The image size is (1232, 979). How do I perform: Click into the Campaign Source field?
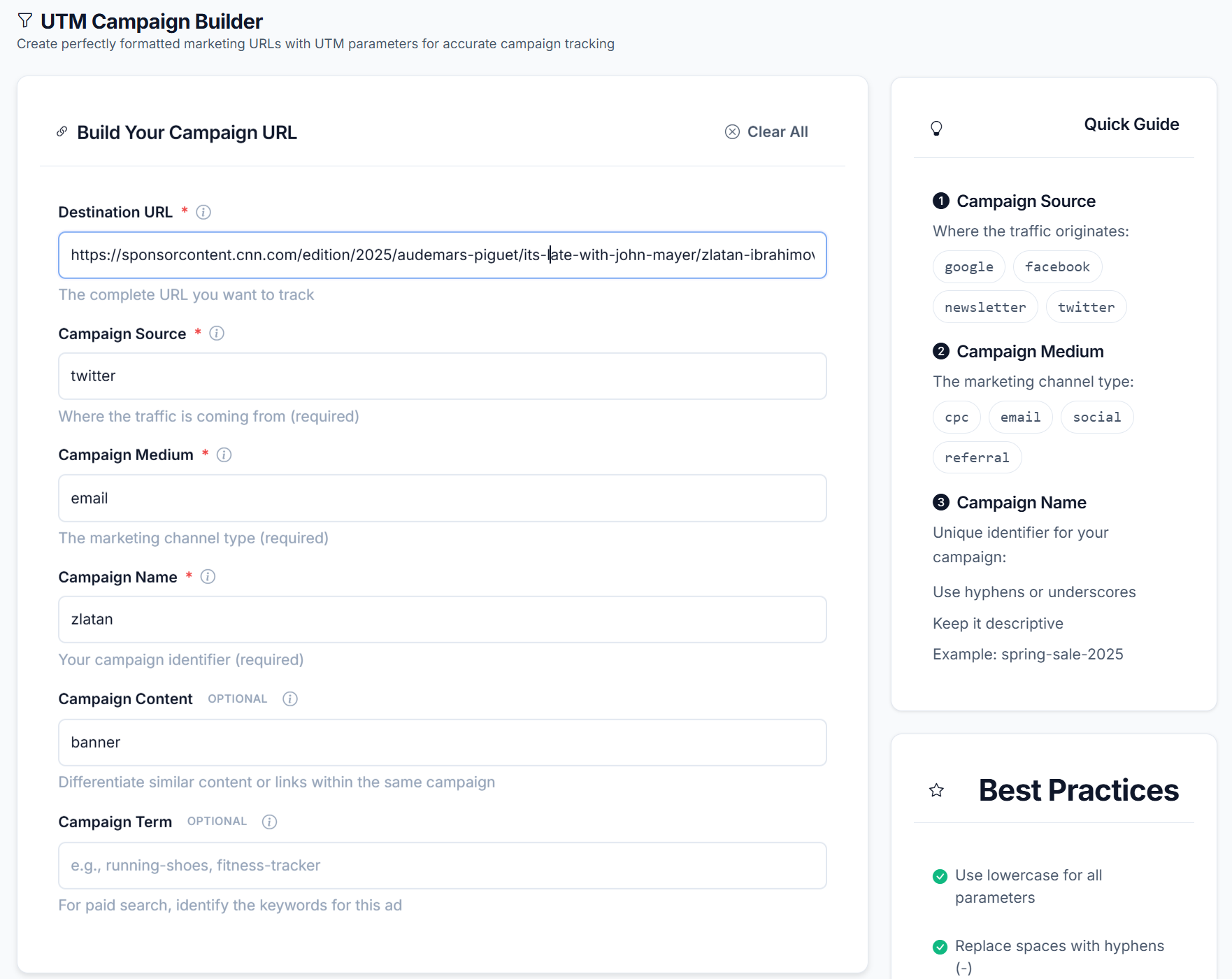tap(442, 376)
